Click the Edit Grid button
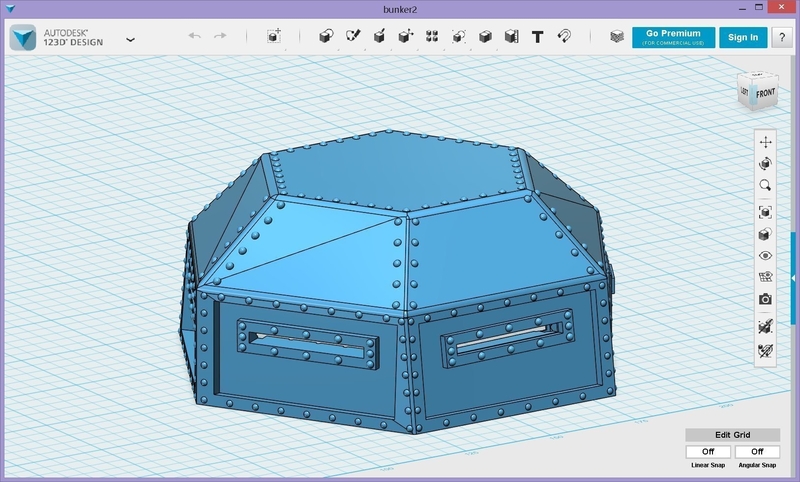This screenshot has height=482, width=800. point(732,435)
